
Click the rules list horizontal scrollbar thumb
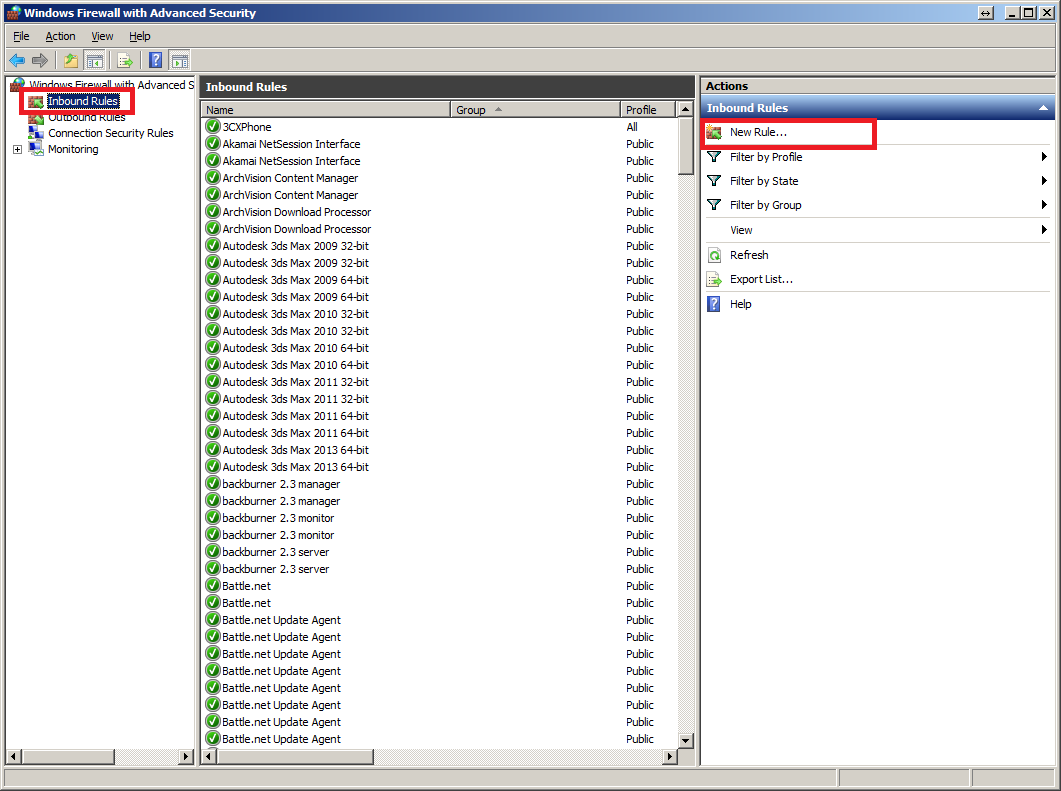(295, 756)
